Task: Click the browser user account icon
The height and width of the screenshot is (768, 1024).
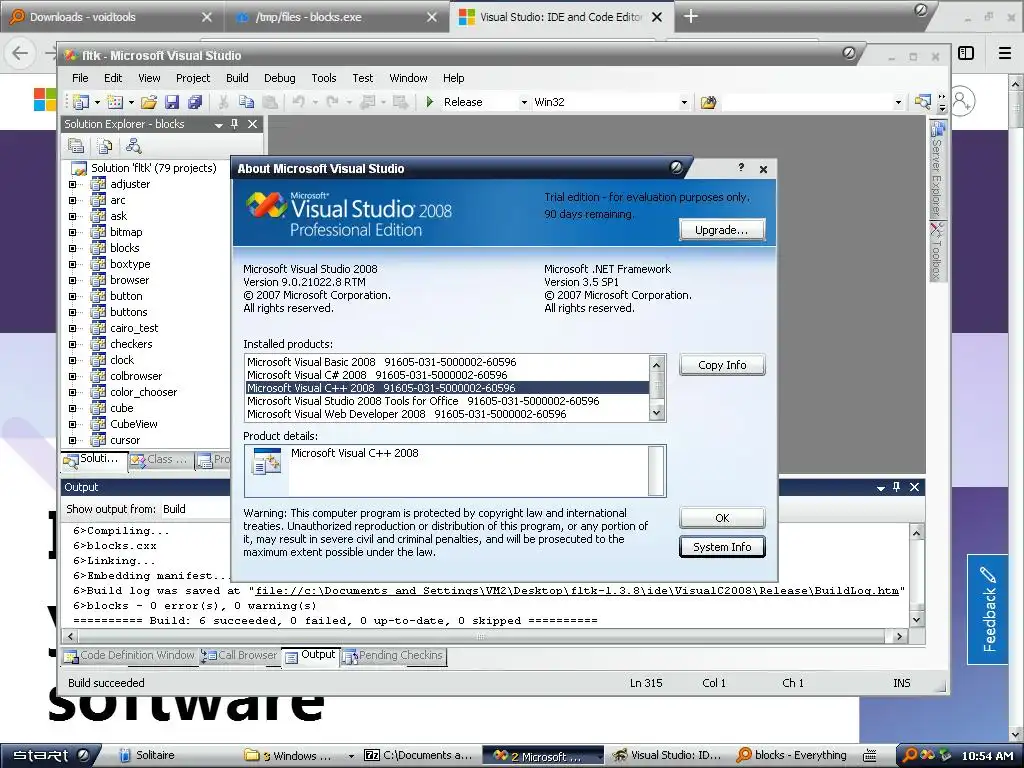Action: [962, 101]
